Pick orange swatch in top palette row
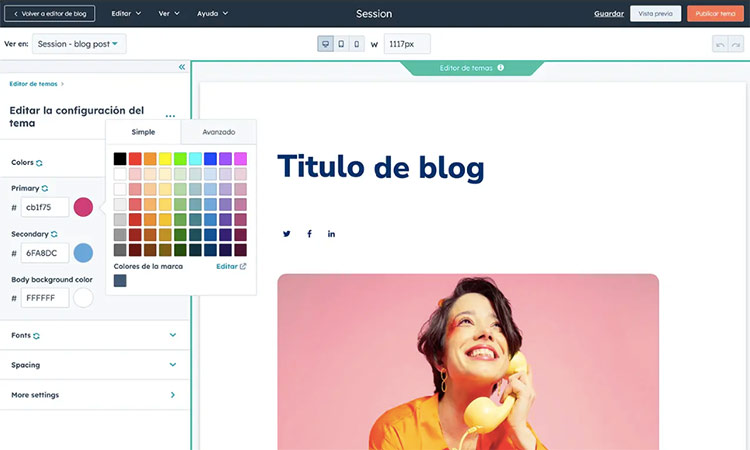This screenshot has height=450, width=750. [x=150, y=159]
